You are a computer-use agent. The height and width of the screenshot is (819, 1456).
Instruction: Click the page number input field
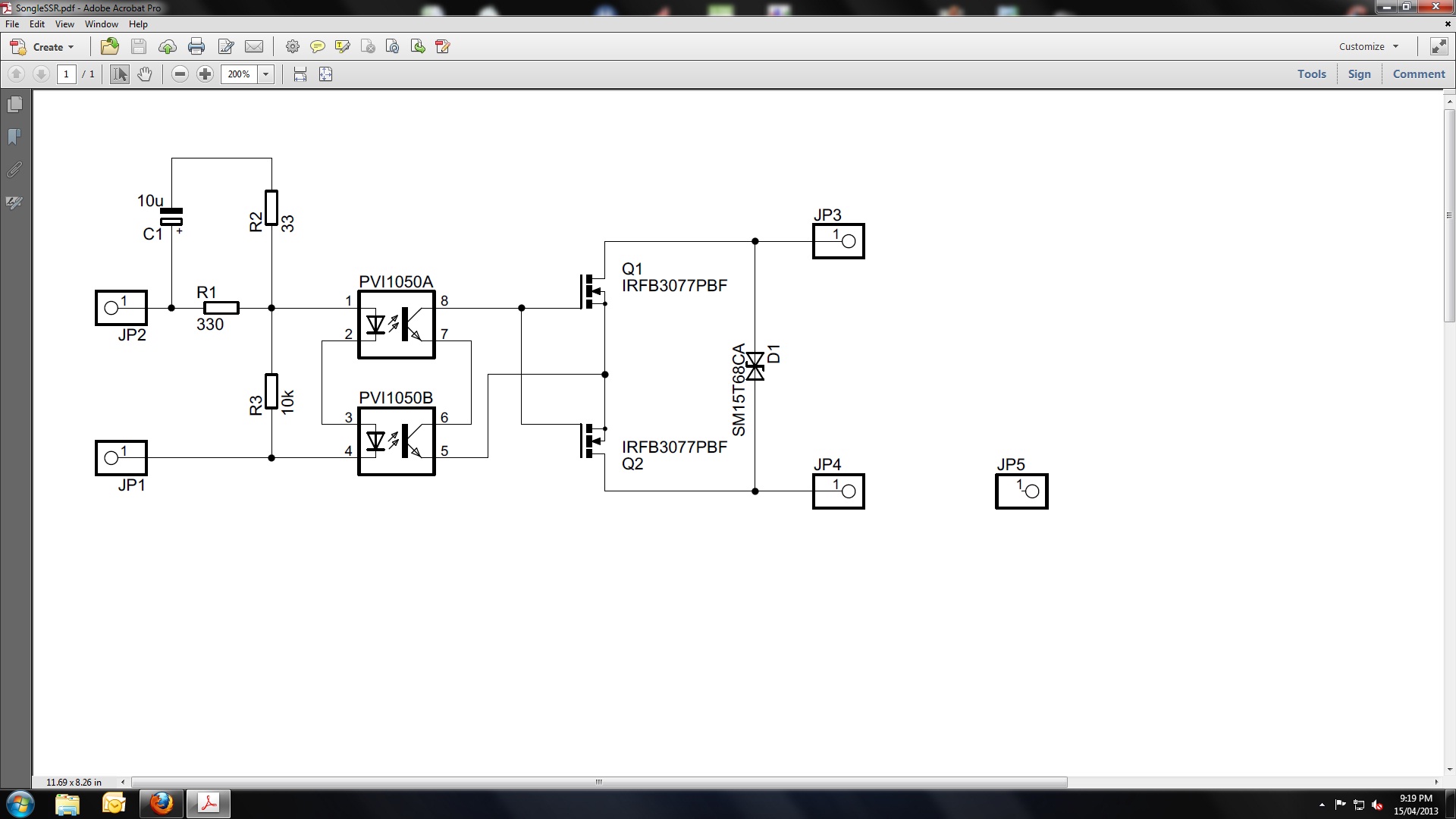point(67,74)
